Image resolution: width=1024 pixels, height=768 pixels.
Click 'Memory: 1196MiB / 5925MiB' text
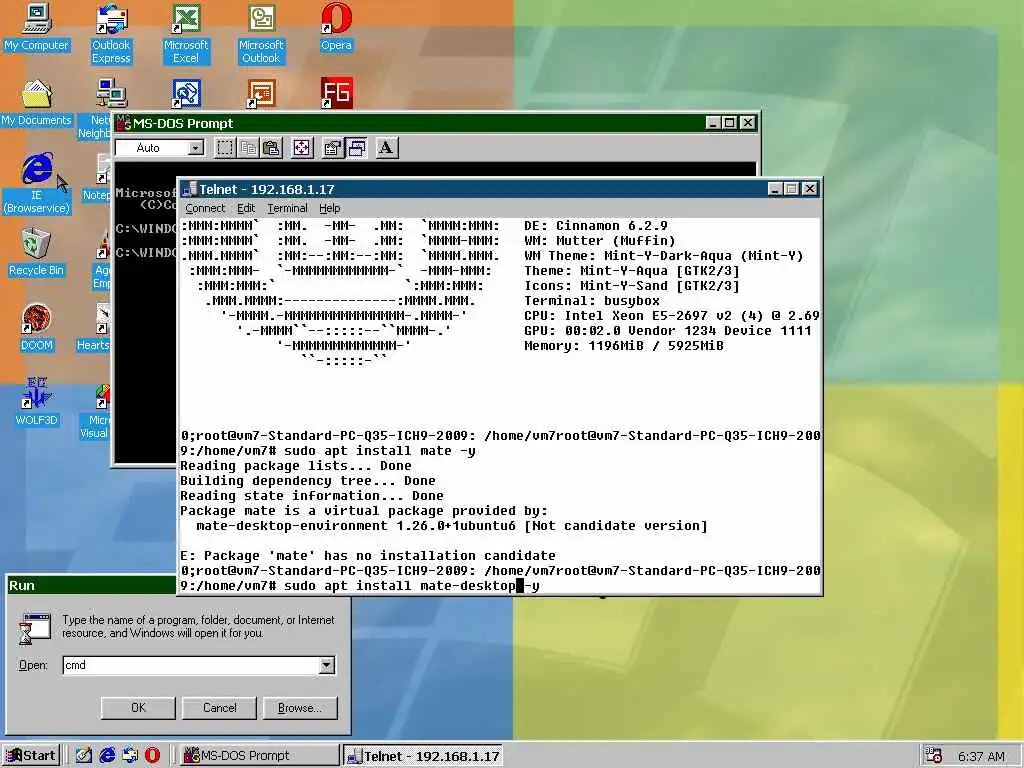click(624, 346)
